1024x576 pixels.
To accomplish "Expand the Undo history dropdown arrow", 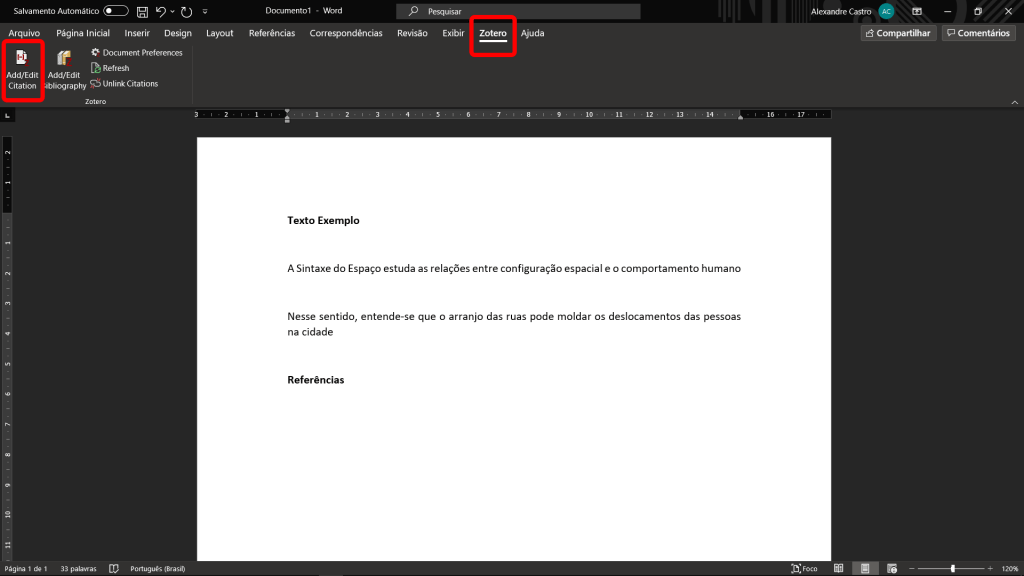I will pyautogui.click(x=172, y=11).
